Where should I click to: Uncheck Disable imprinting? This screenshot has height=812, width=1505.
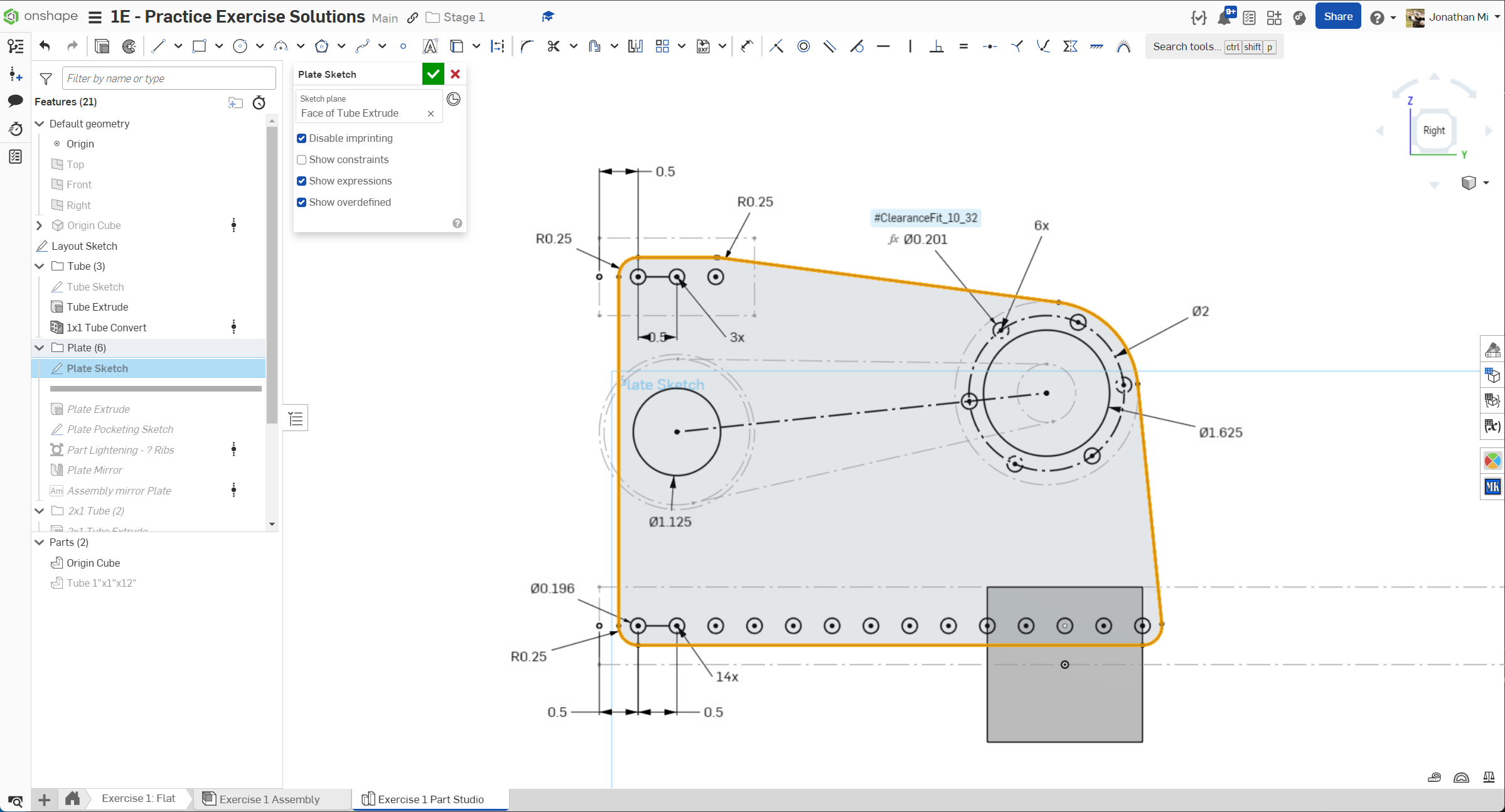point(302,138)
